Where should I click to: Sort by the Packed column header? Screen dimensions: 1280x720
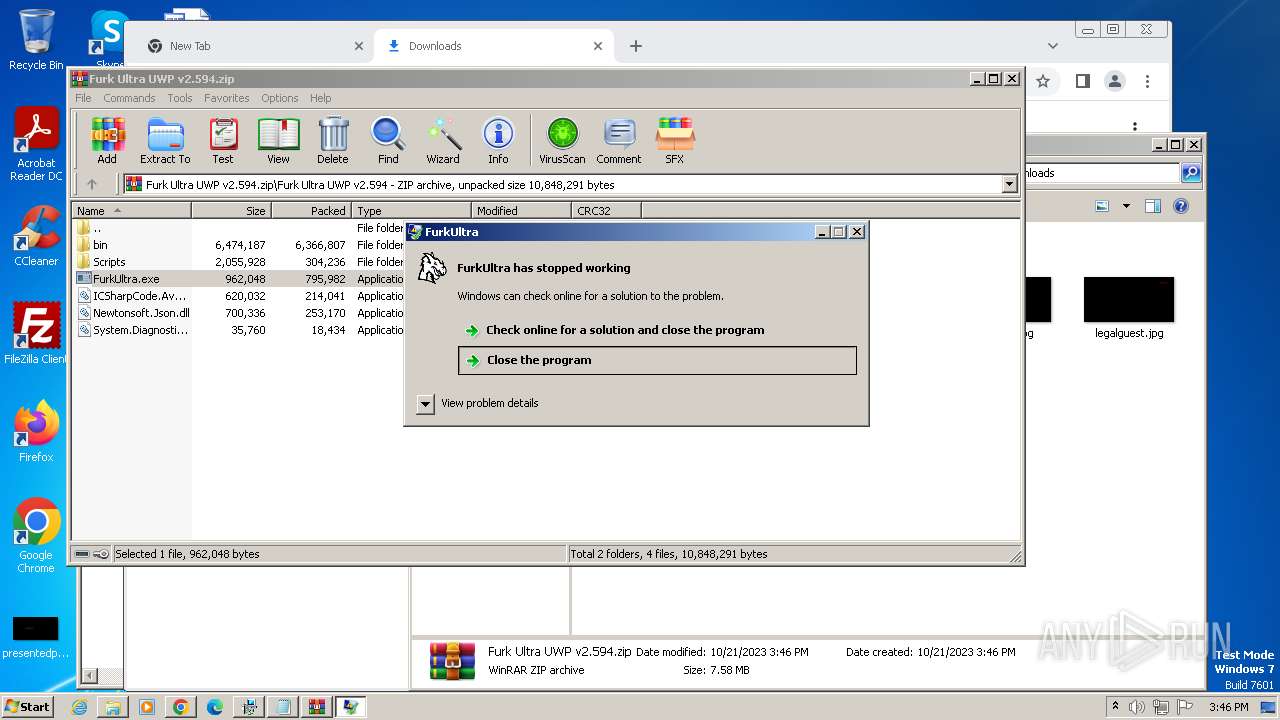pos(311,210)
